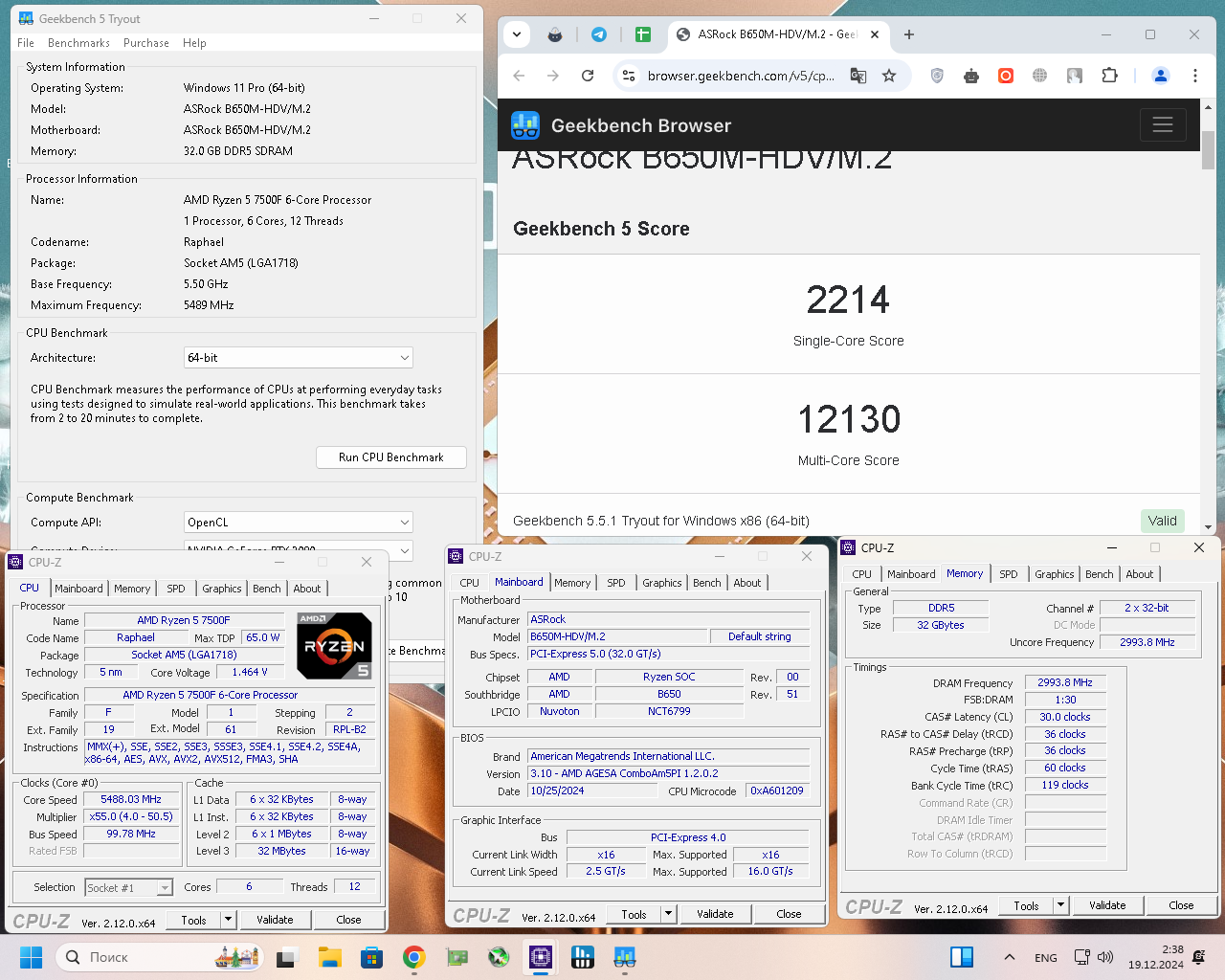Image resolution: width=1225 pixels, height=980 pixels.
Task: Click the shield extension icon in Chrome toolbar
Action: tap(937, 76)
